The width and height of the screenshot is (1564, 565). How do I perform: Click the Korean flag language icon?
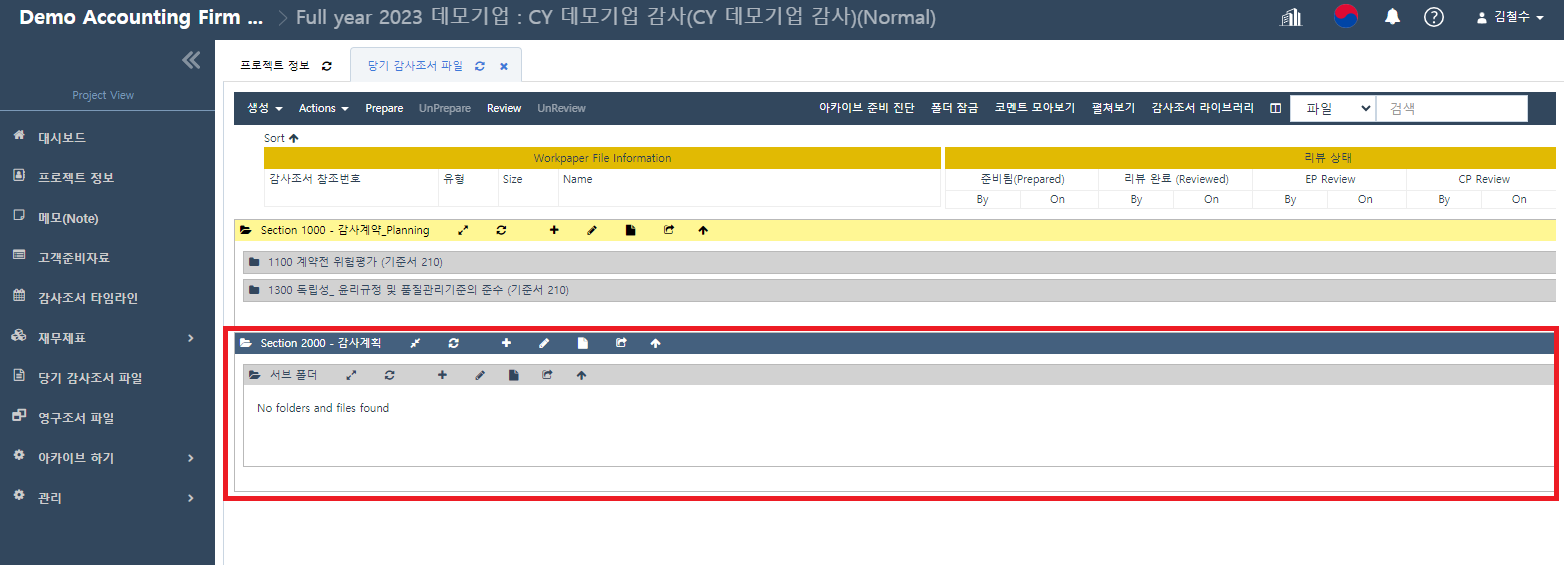pos(1346,17)
